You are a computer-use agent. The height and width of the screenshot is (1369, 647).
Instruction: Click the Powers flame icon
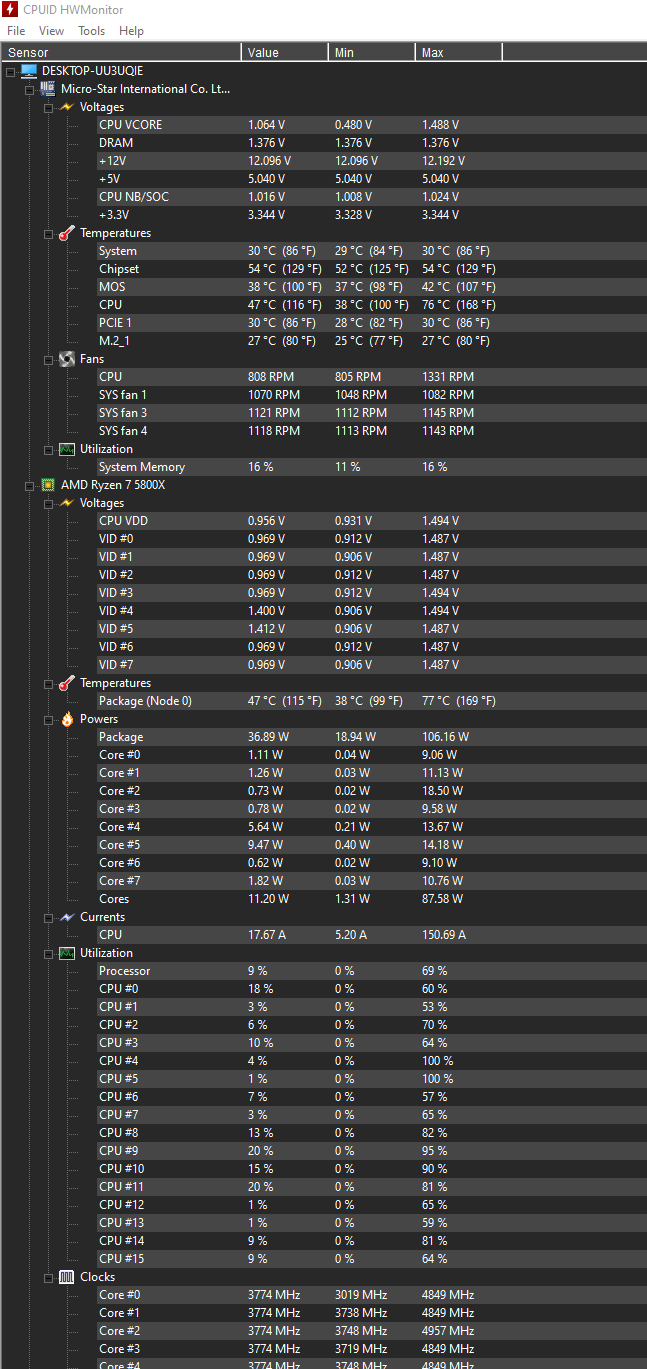[66, 719]
